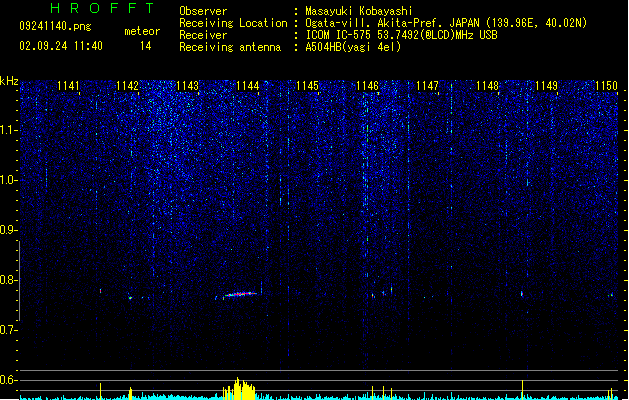Click the meteor label
Viewport: 629px width, 400px height.
tap(142, 31)
